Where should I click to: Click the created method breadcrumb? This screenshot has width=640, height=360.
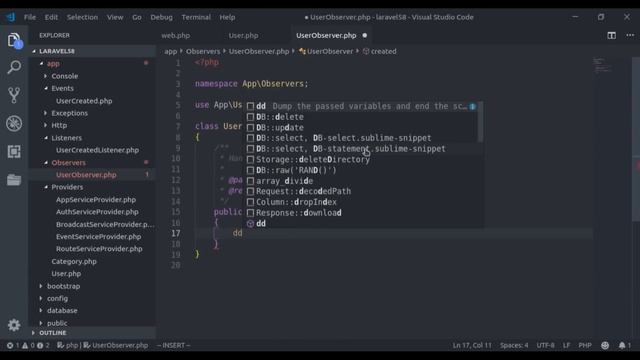coord(380,51)
